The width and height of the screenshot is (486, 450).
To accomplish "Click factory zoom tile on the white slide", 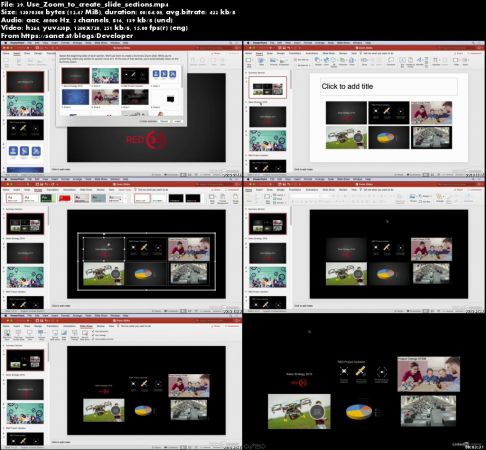I will click(x=431, y=137).
